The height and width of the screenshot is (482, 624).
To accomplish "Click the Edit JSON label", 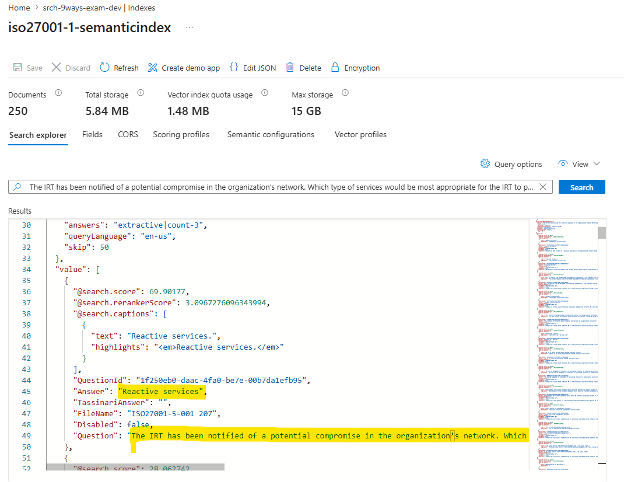I will [x=260, y=68].
